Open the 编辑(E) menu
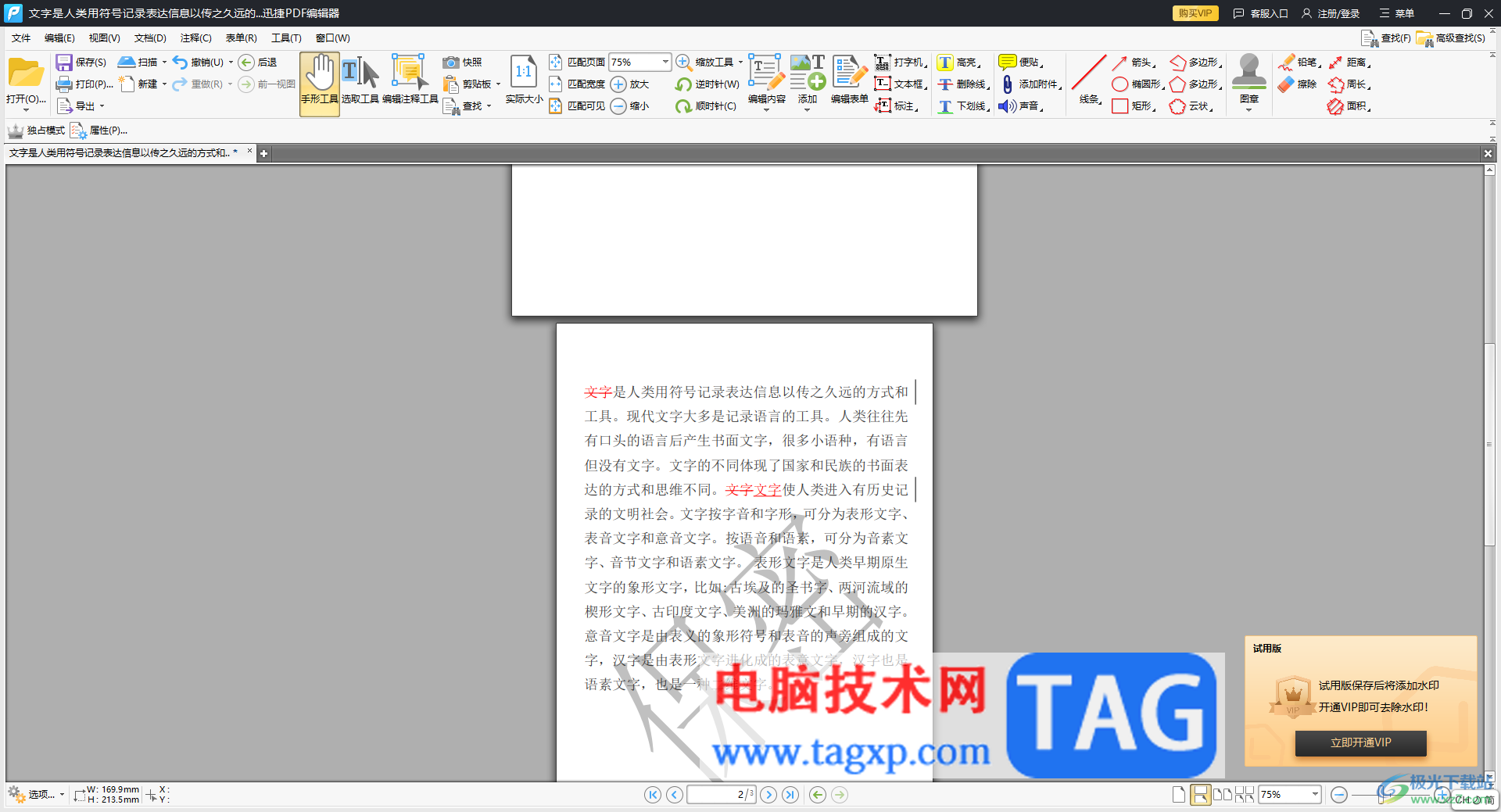 [x=59, y=38]
